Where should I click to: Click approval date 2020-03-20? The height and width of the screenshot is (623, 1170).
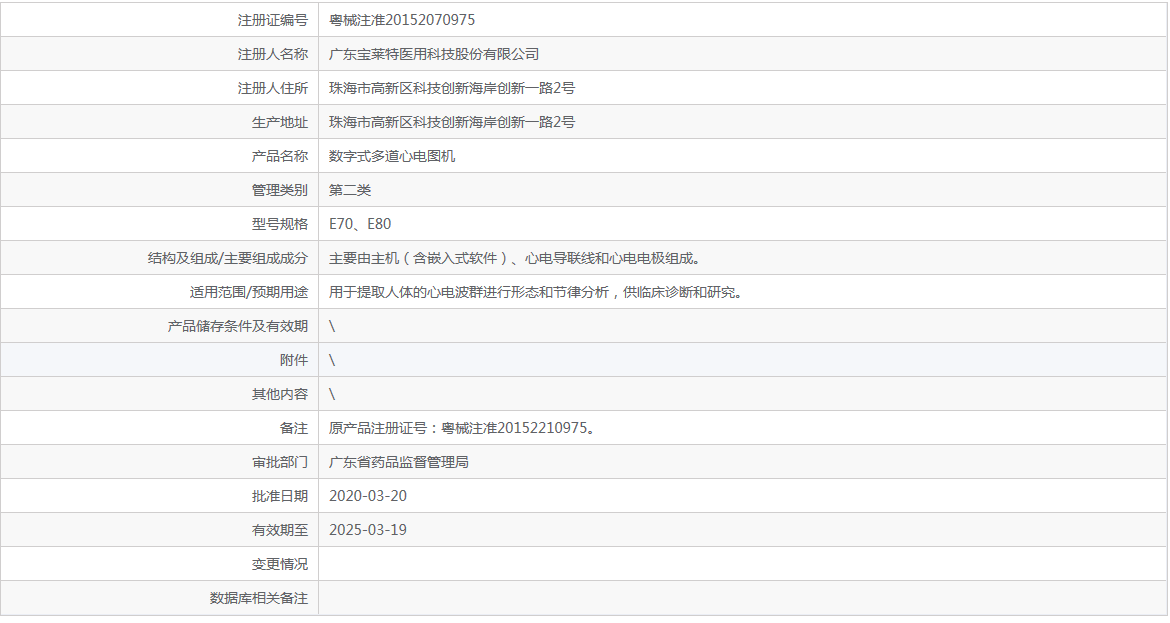click(366, 495)
